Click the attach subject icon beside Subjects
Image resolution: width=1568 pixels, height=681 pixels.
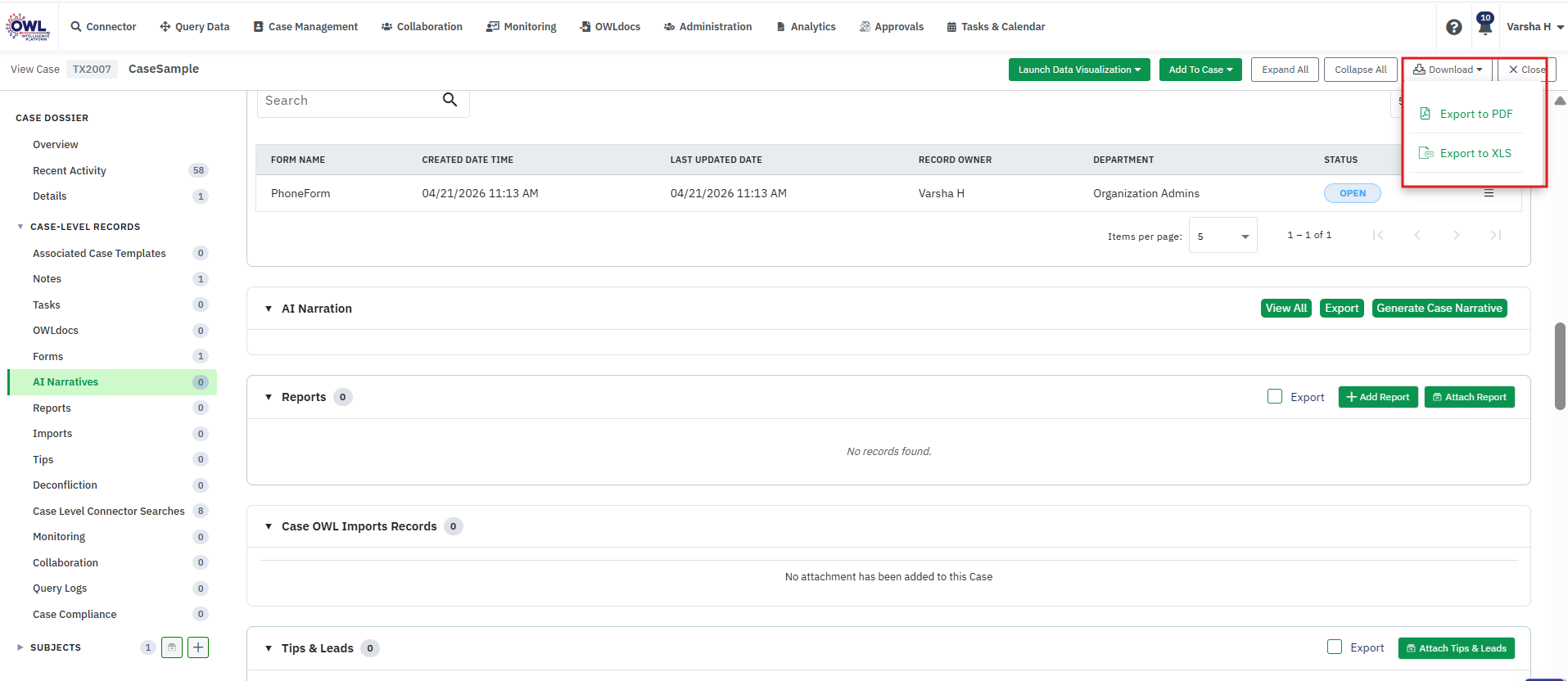coord(172,647)
